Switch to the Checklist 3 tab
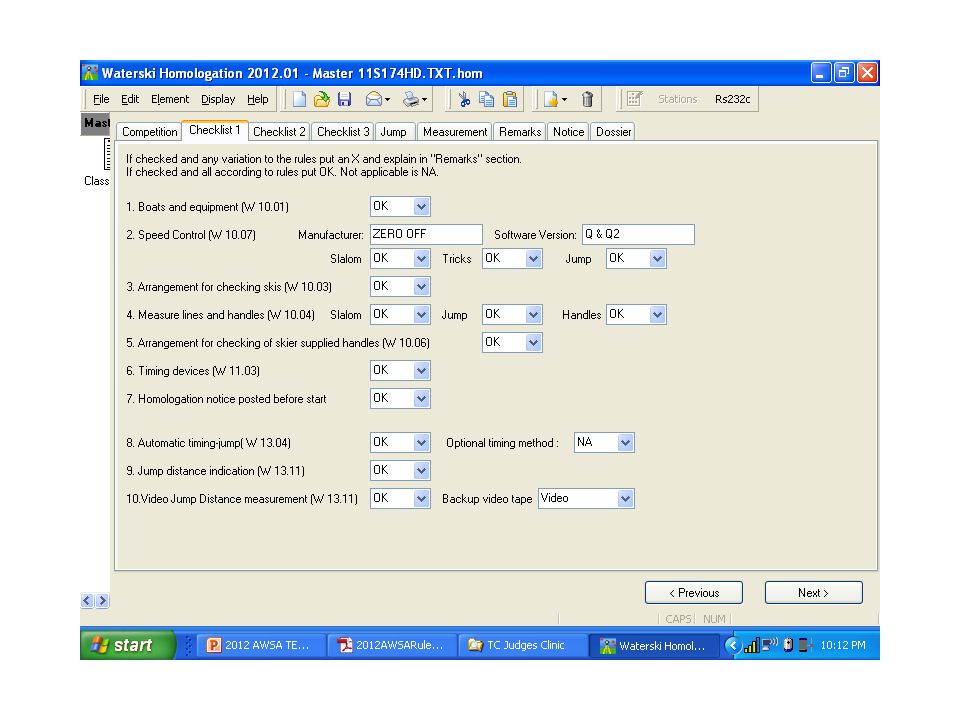The image size is (960, 720). [x=343, y=132]
